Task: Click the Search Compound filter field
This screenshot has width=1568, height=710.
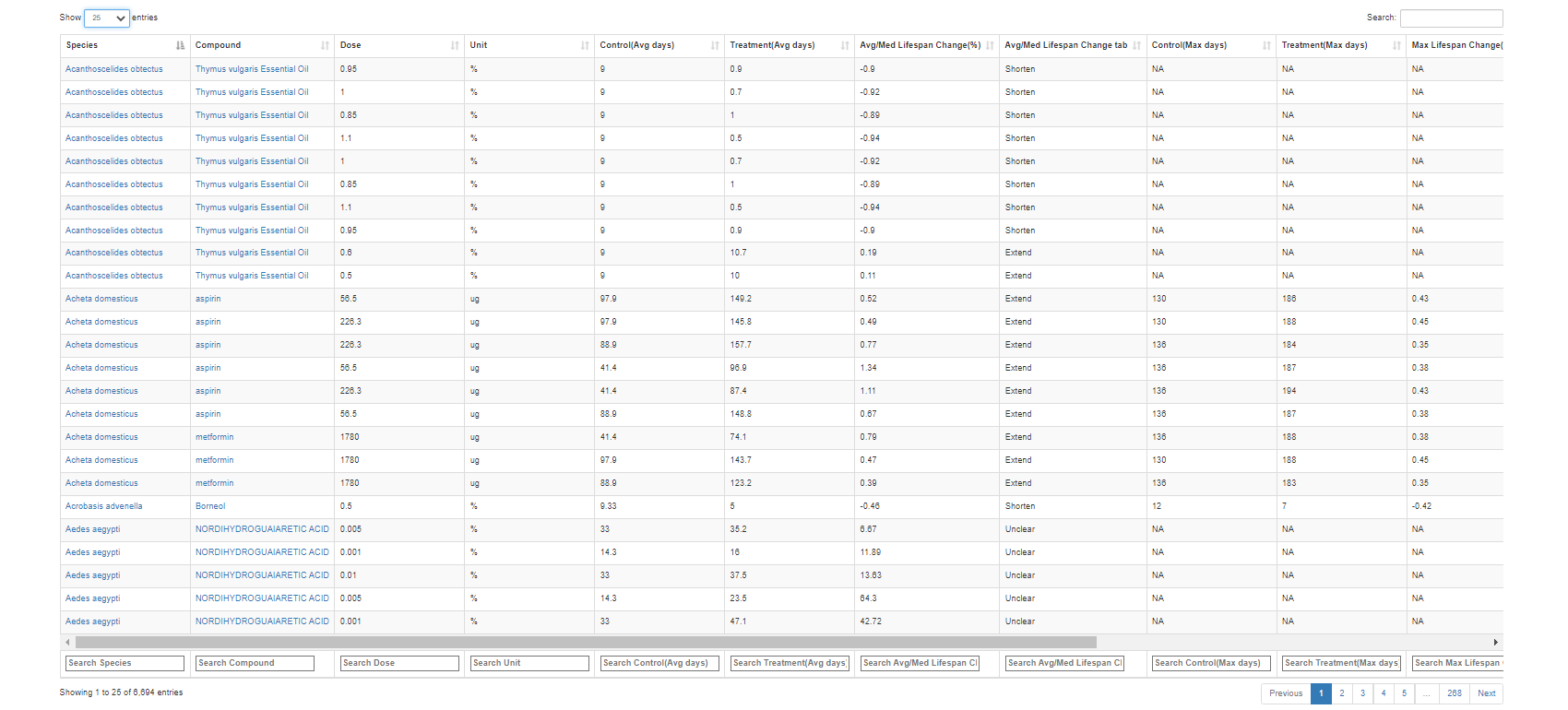Action: point(255,663)
